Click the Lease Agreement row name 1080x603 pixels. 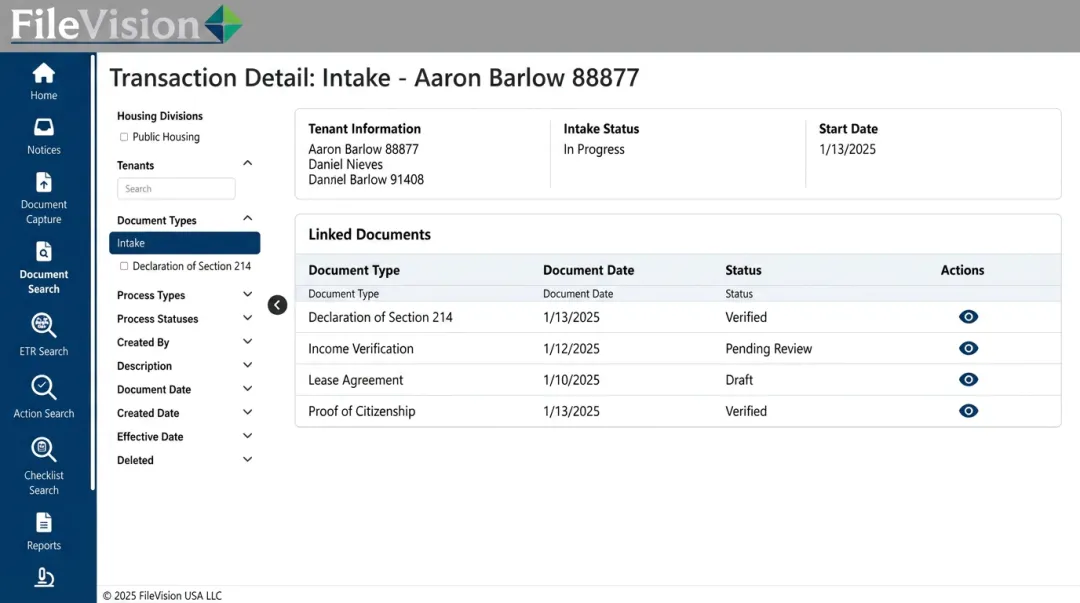355,380
